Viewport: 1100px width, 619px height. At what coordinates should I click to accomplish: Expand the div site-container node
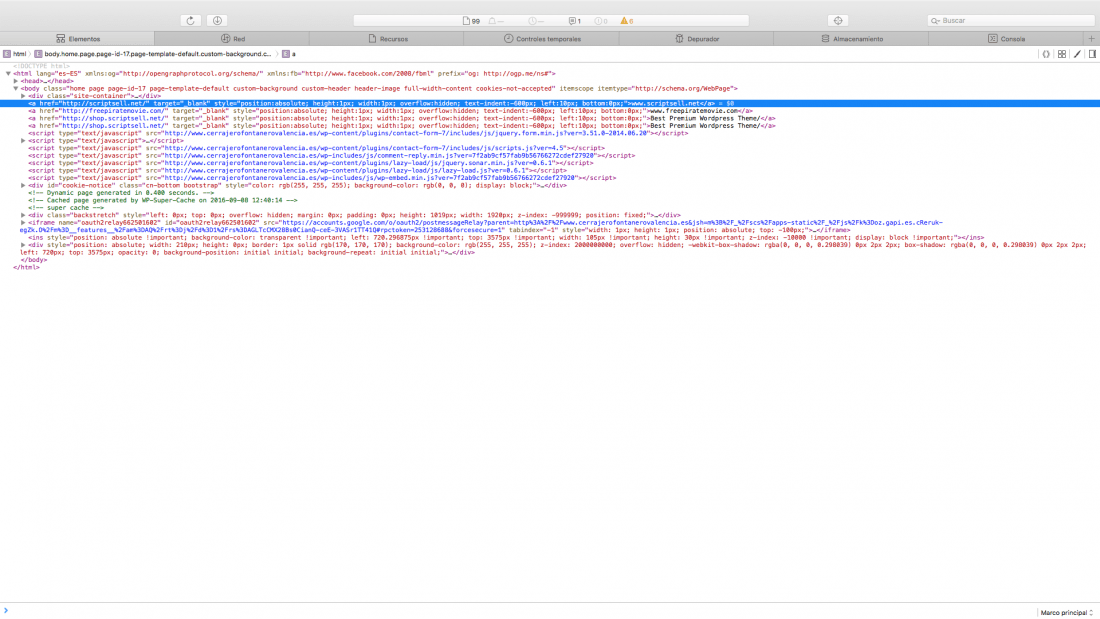pos(23,96)
